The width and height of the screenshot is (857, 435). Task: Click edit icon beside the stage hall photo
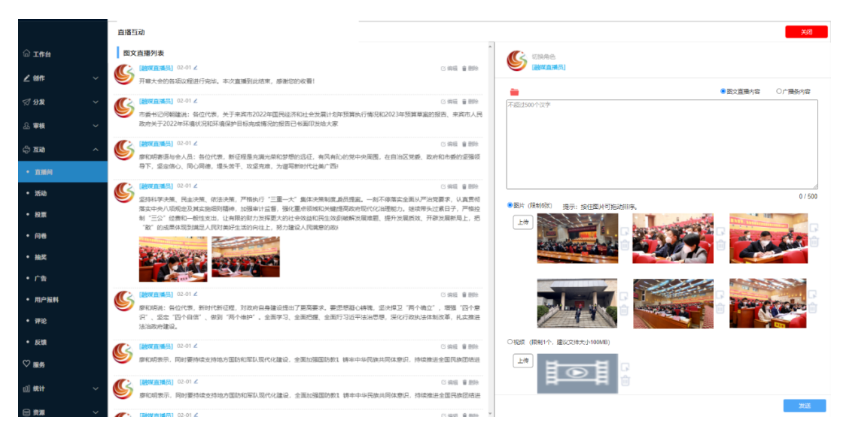(625, 232)
